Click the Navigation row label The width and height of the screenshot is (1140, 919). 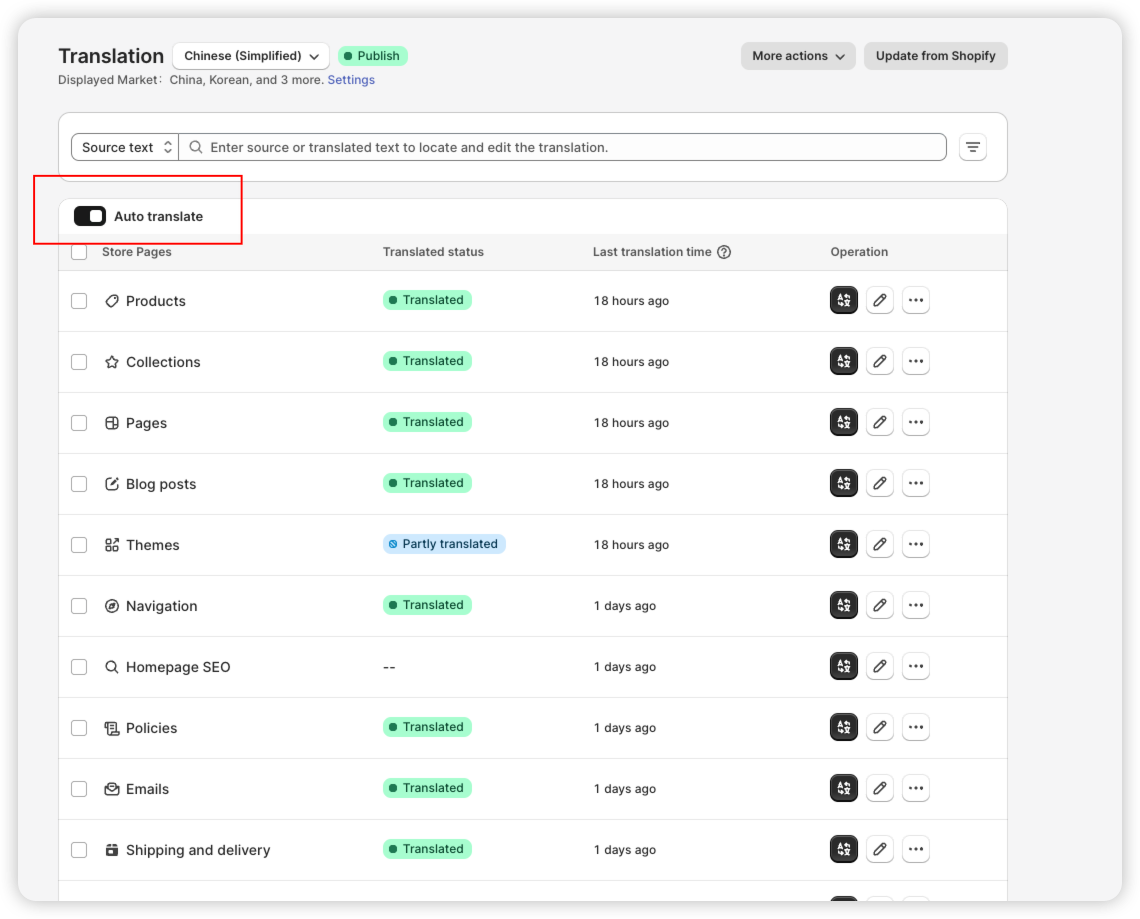tap(161, 606)
